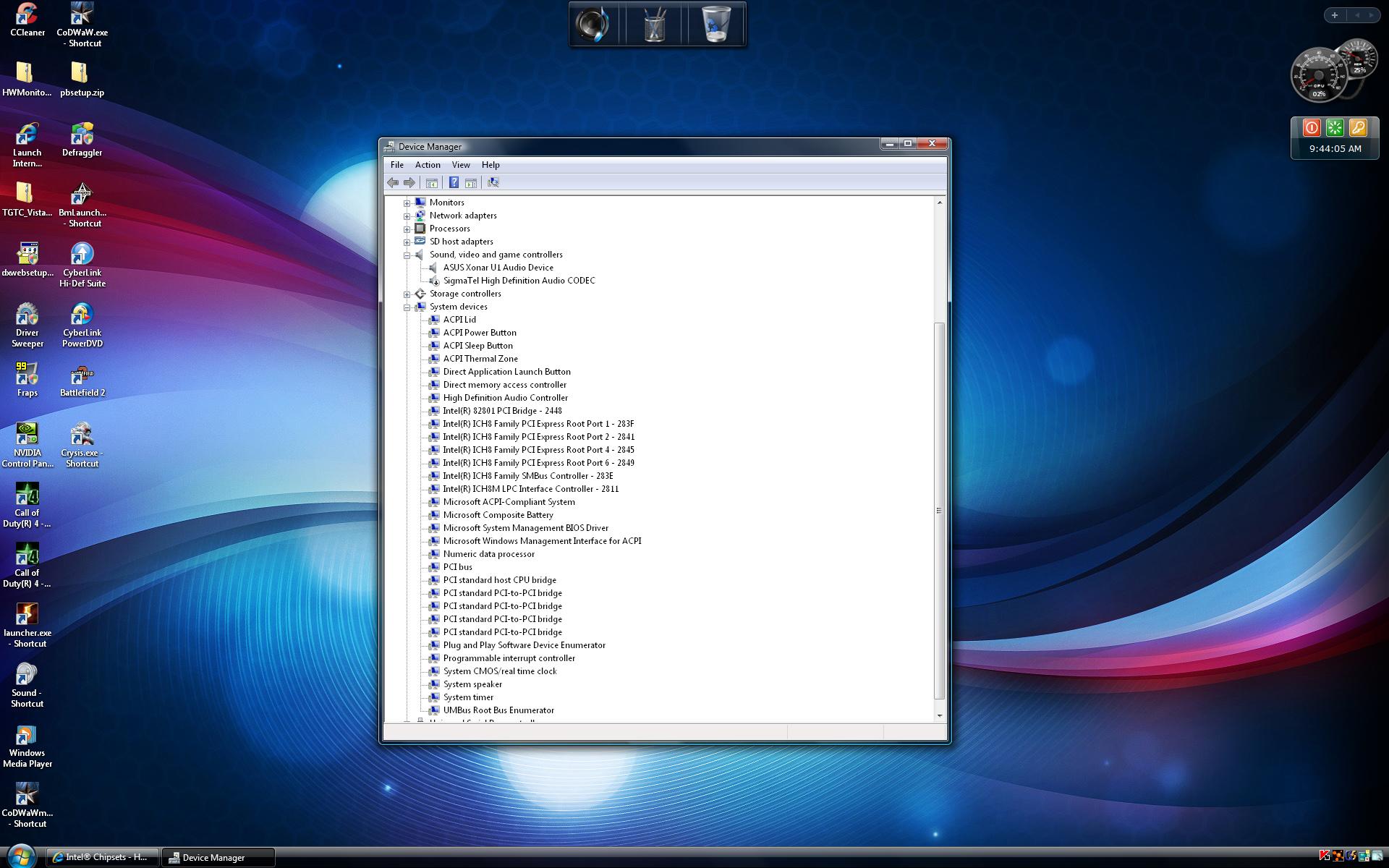Click the orange key lock icon on gadget
Viewport: 1389px width, 868px height.
[1358, 128]
